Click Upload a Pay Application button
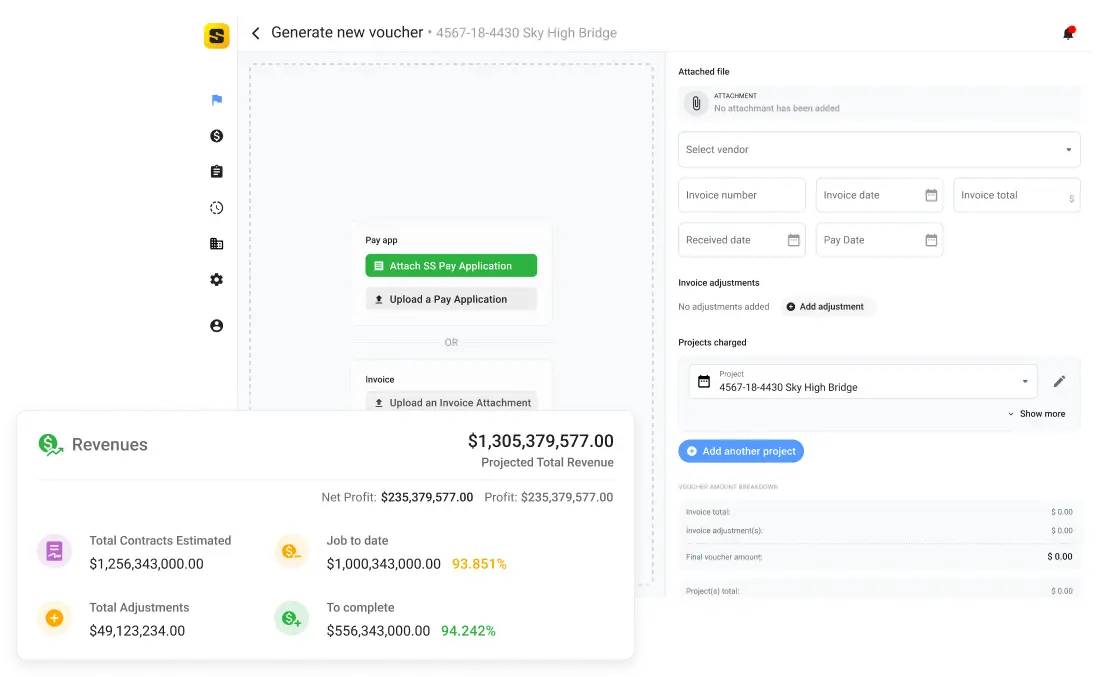This screenshot has width=1110, height=677. pyautogui.click(x=451, y=299)
